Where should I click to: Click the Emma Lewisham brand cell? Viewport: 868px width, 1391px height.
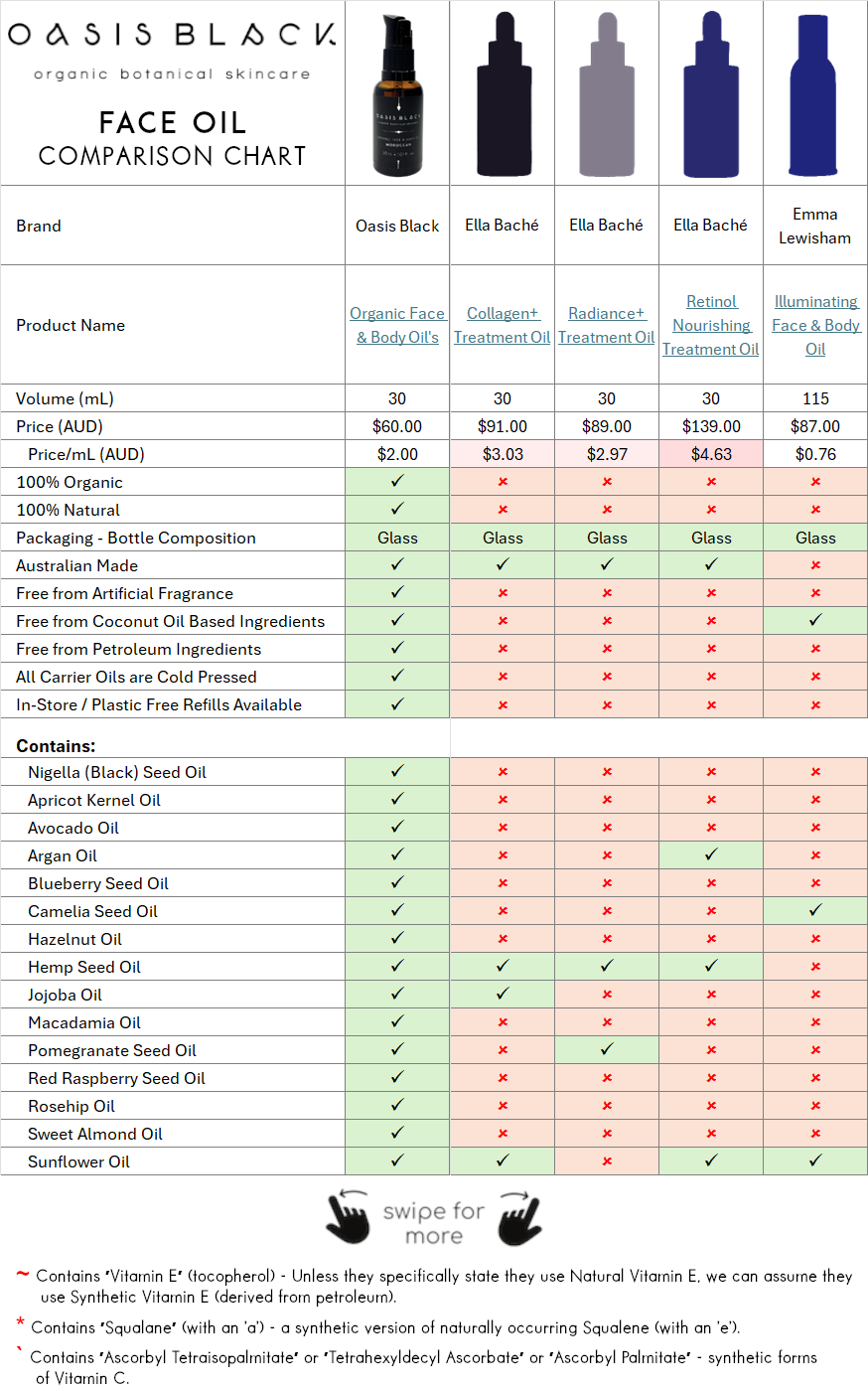click(815, 226)
